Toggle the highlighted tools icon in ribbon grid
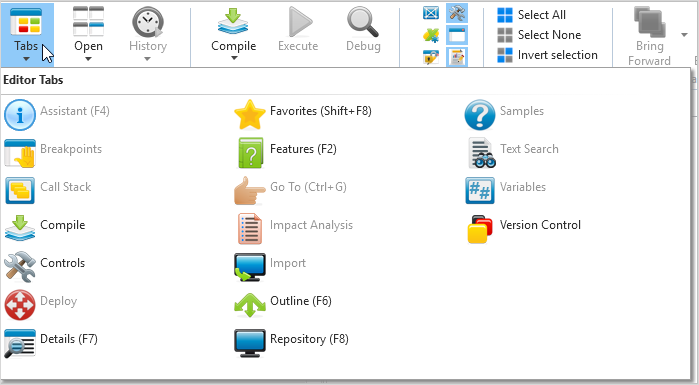699x385 pixels. [457, 13]
